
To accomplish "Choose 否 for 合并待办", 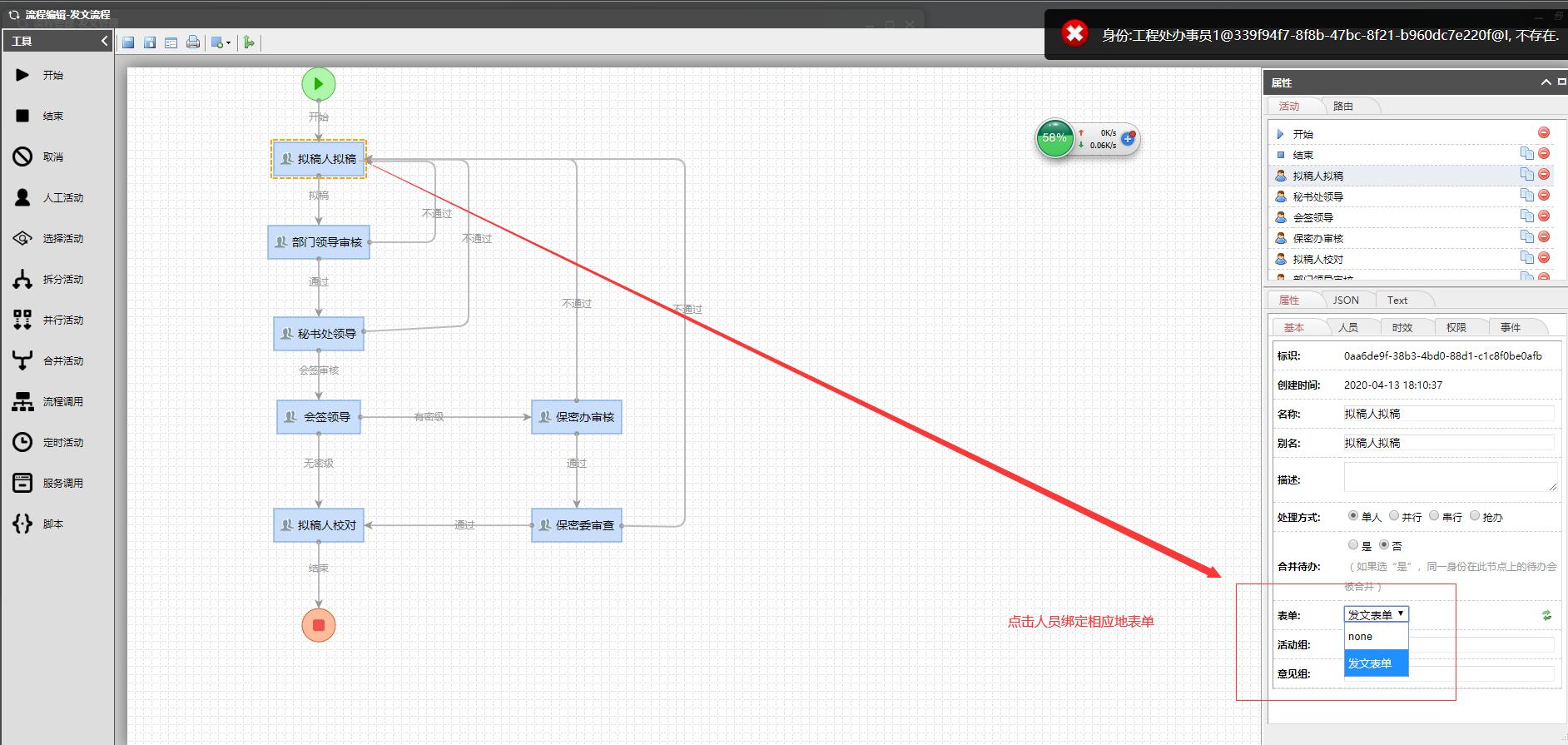I will click(x=1384, y=545).
